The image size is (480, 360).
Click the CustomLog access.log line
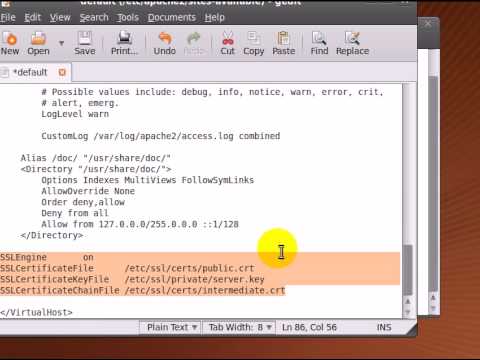click(161, 136)
